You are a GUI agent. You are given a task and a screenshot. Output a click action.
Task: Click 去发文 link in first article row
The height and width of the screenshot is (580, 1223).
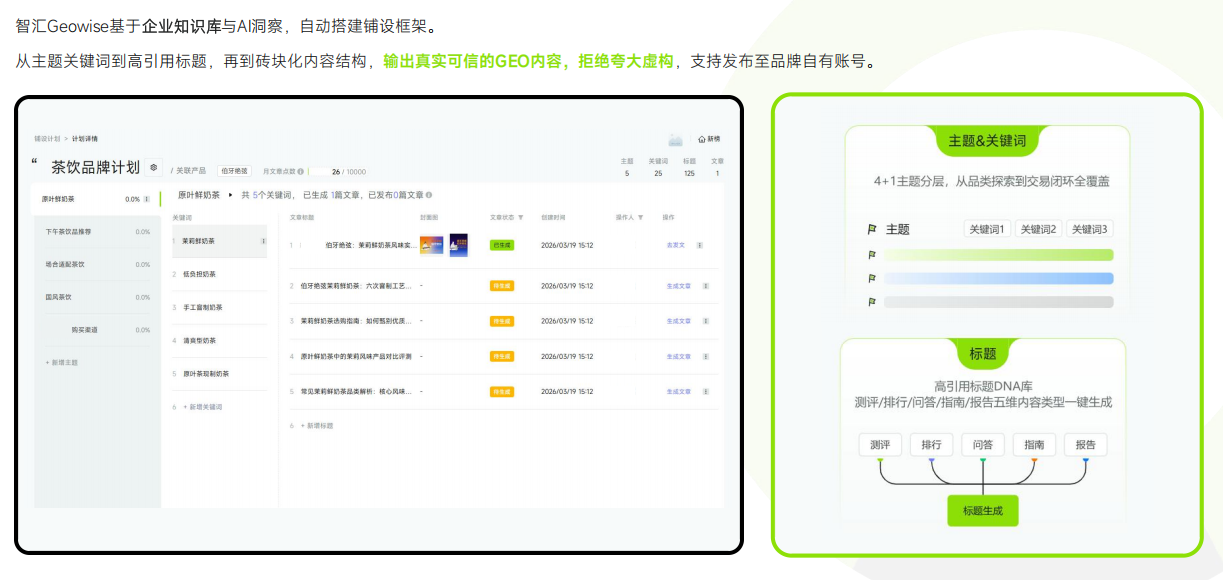coord(676,245)
